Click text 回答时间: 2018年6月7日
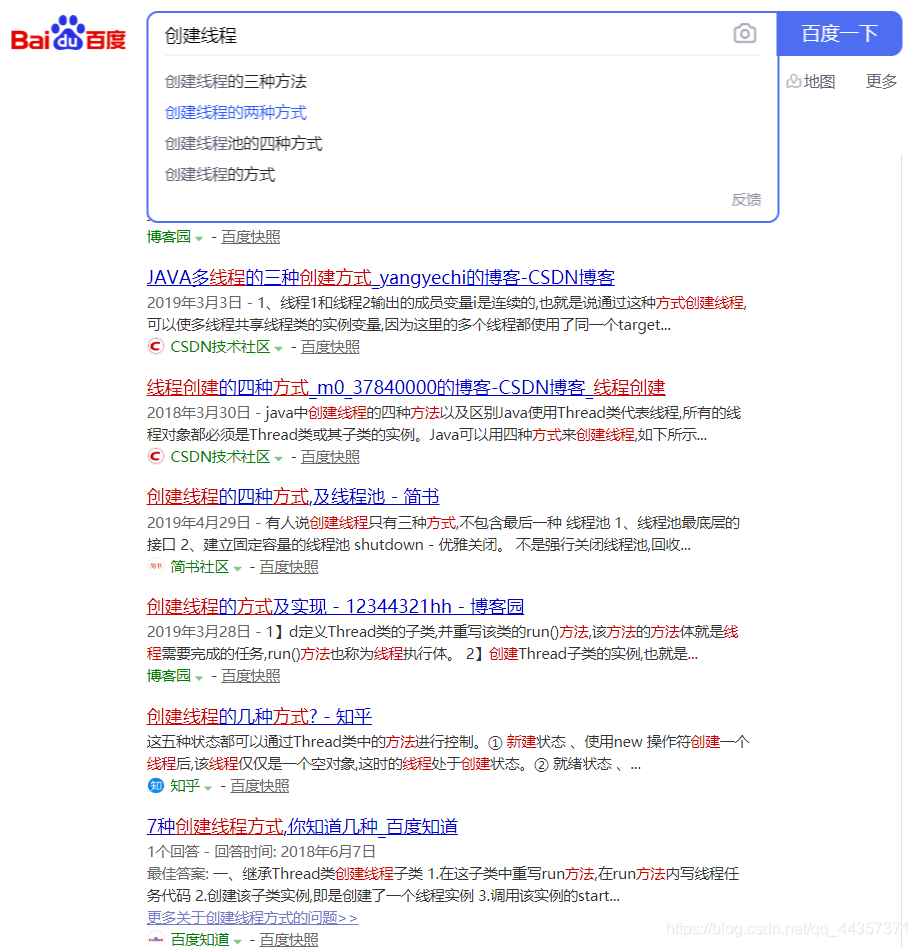 [x=295, y=852]
